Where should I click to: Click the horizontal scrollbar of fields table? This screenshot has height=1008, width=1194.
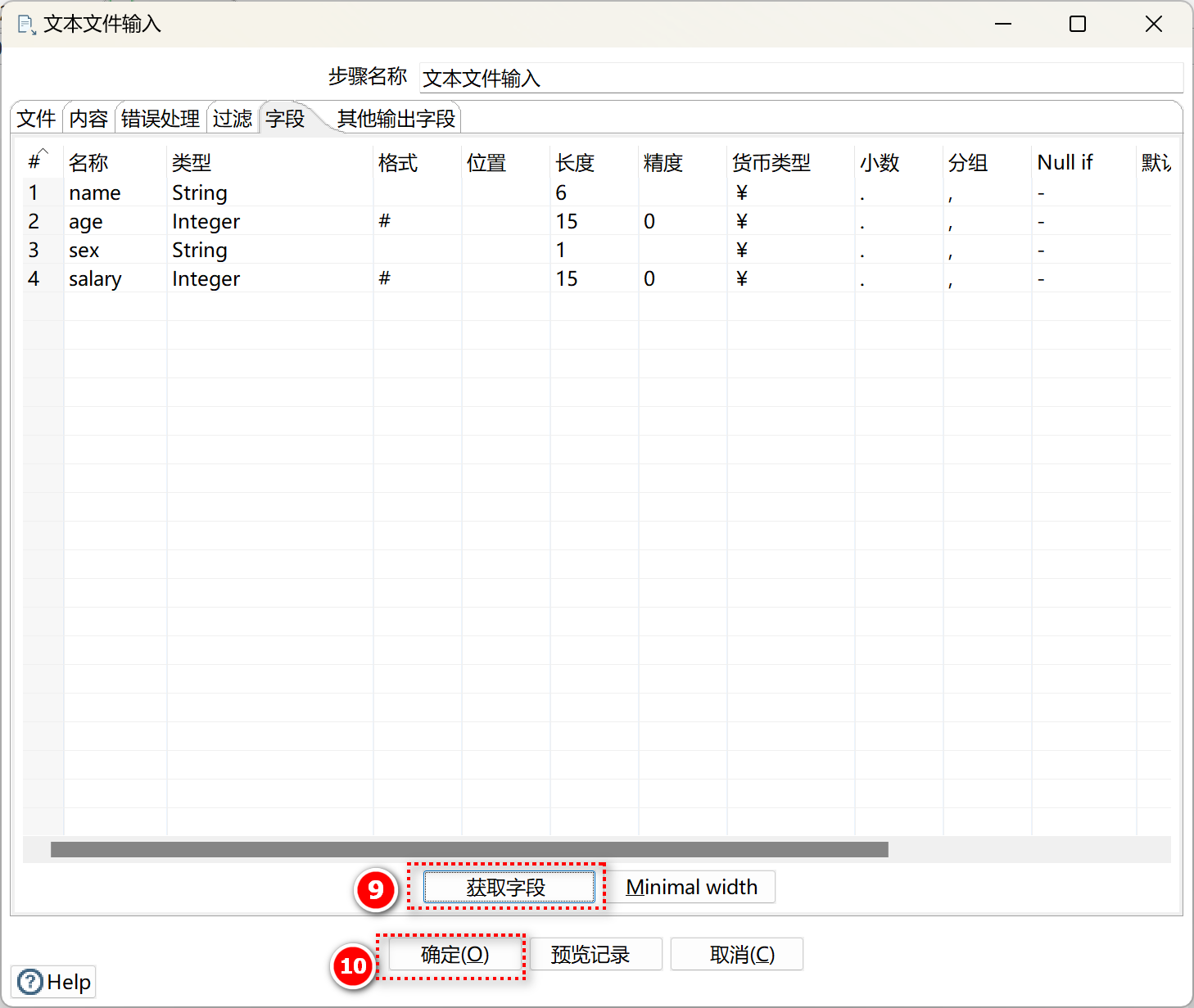point(469,849)
